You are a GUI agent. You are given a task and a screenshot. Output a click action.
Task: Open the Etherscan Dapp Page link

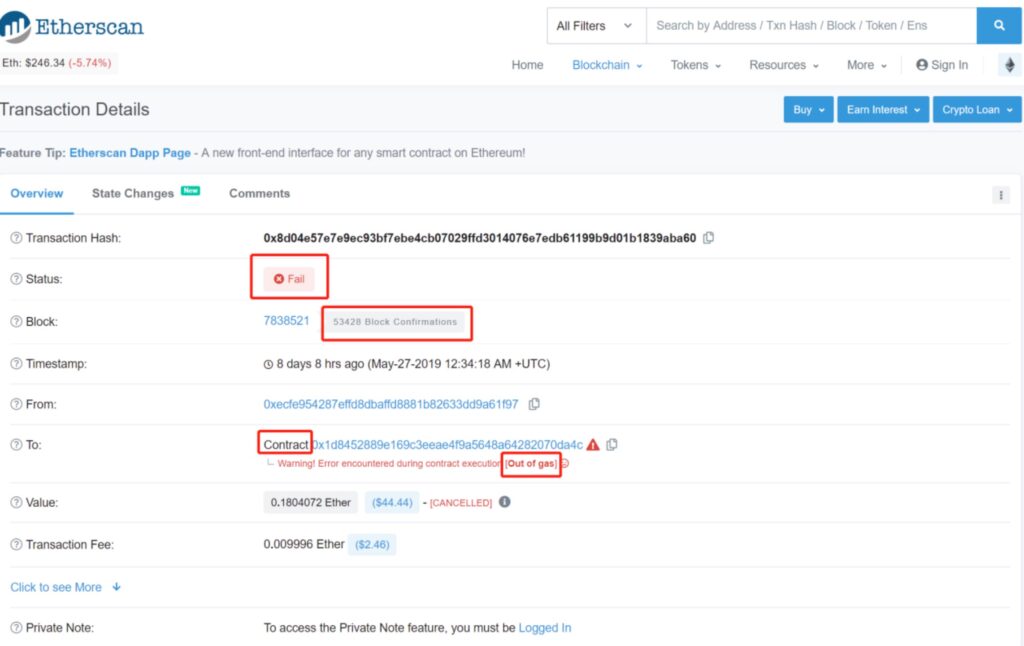pyautogui.click(x=130, y=153)
